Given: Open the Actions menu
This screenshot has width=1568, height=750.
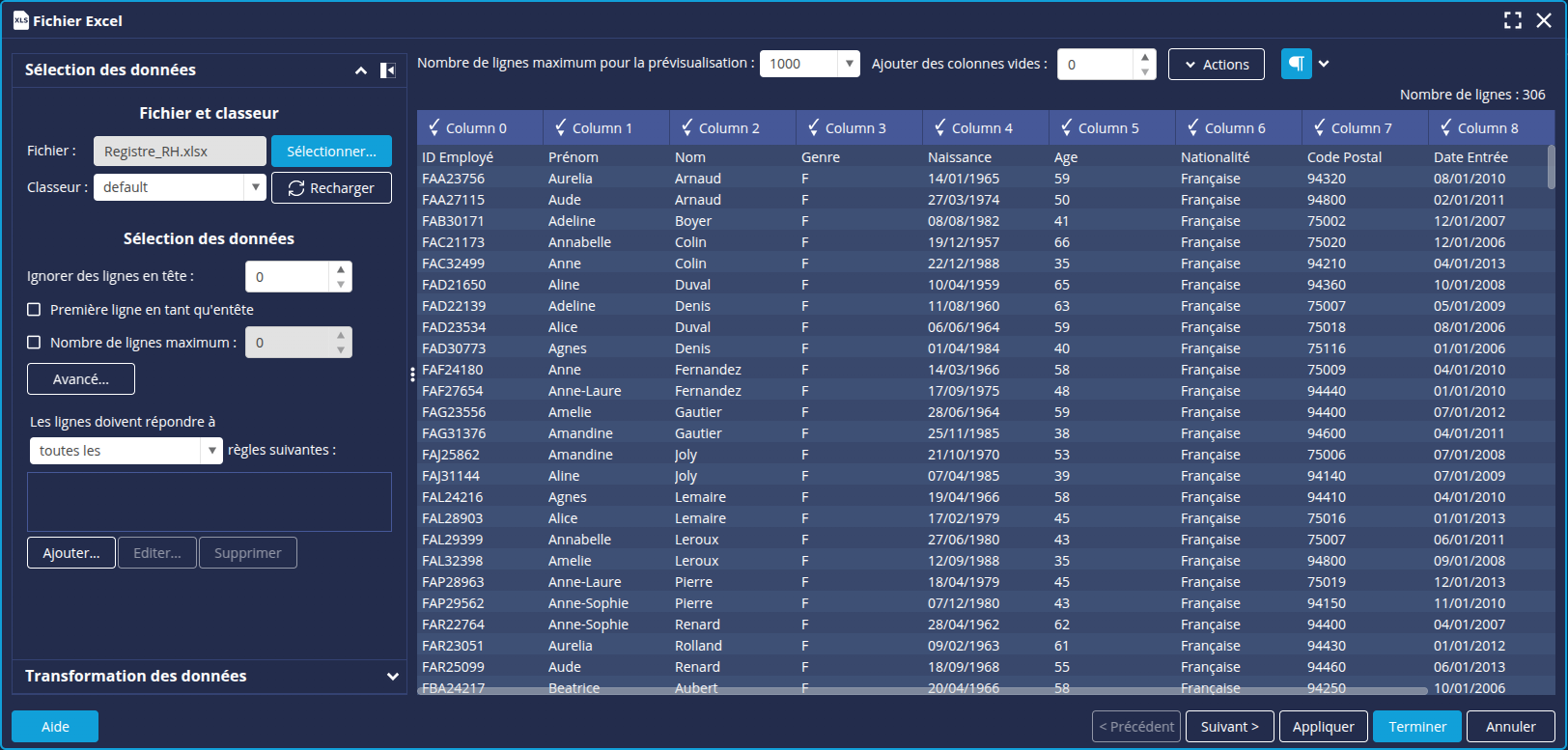Looking at the screenshot, I should 1216,65.
